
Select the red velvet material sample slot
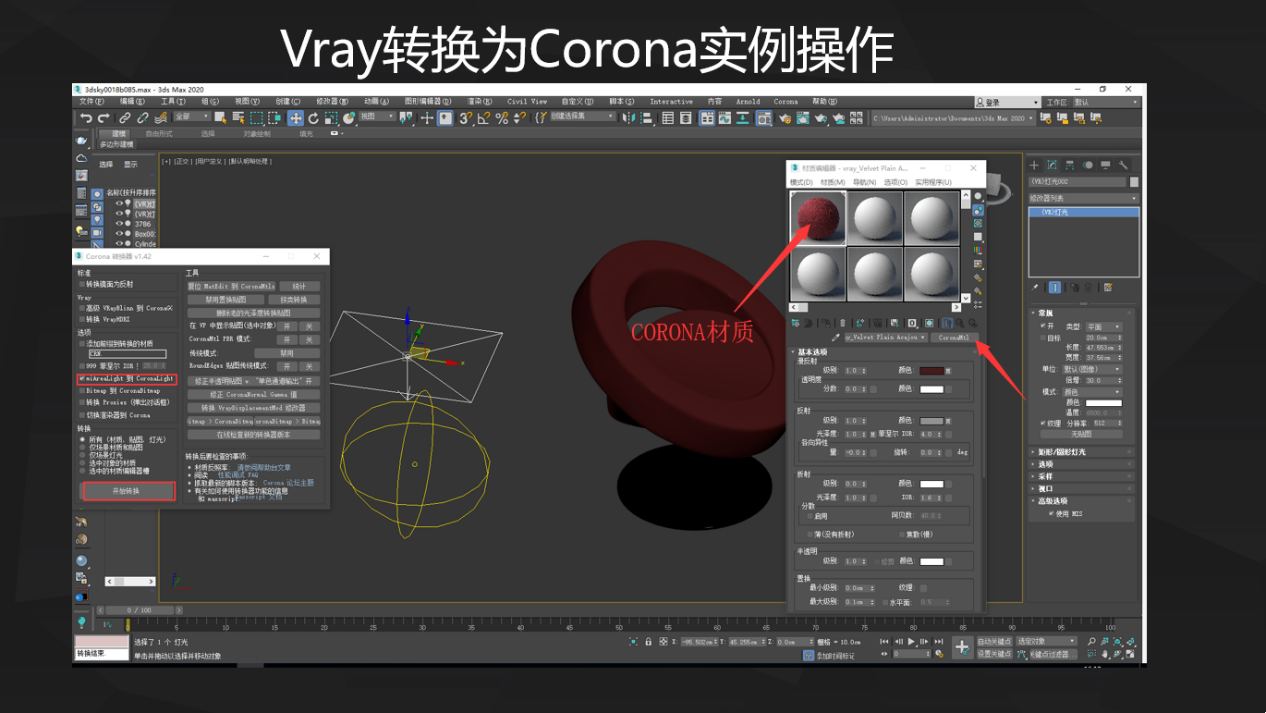click(817, 217)
